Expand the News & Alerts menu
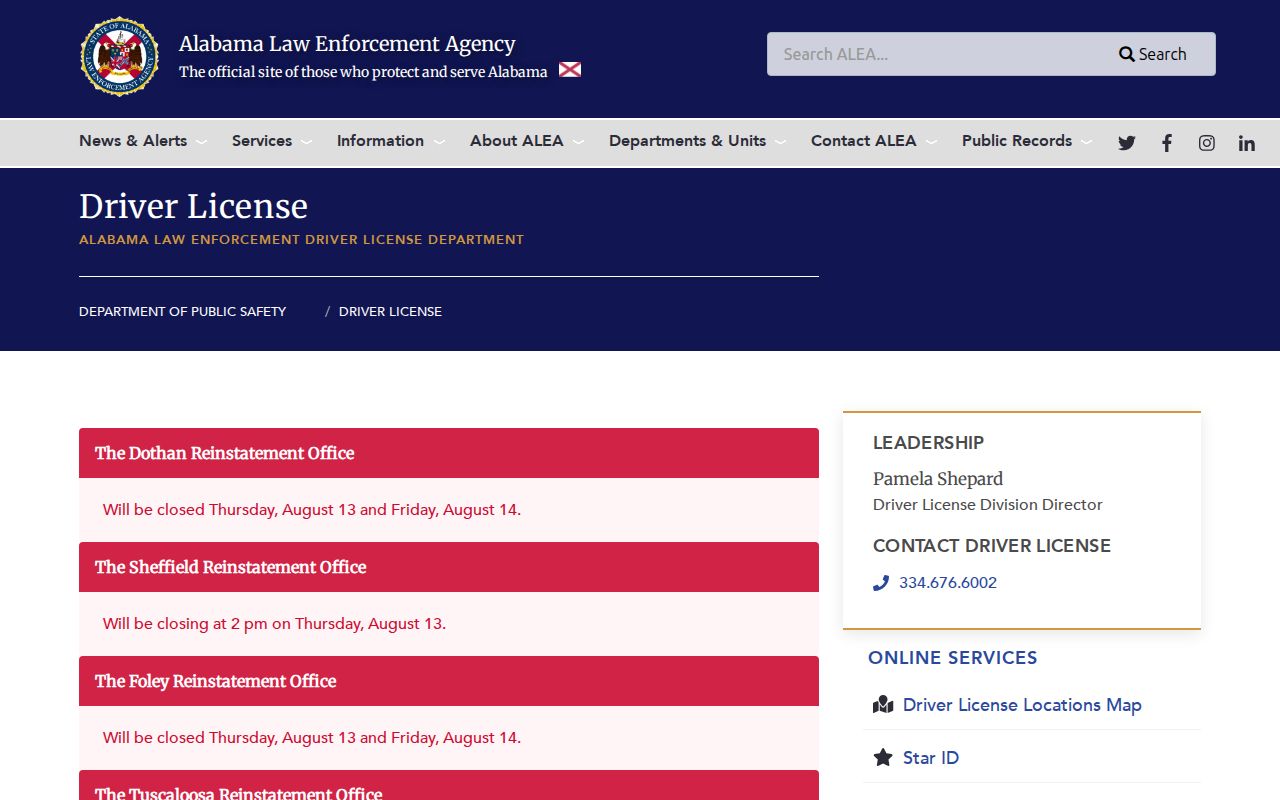 point(143,141)
